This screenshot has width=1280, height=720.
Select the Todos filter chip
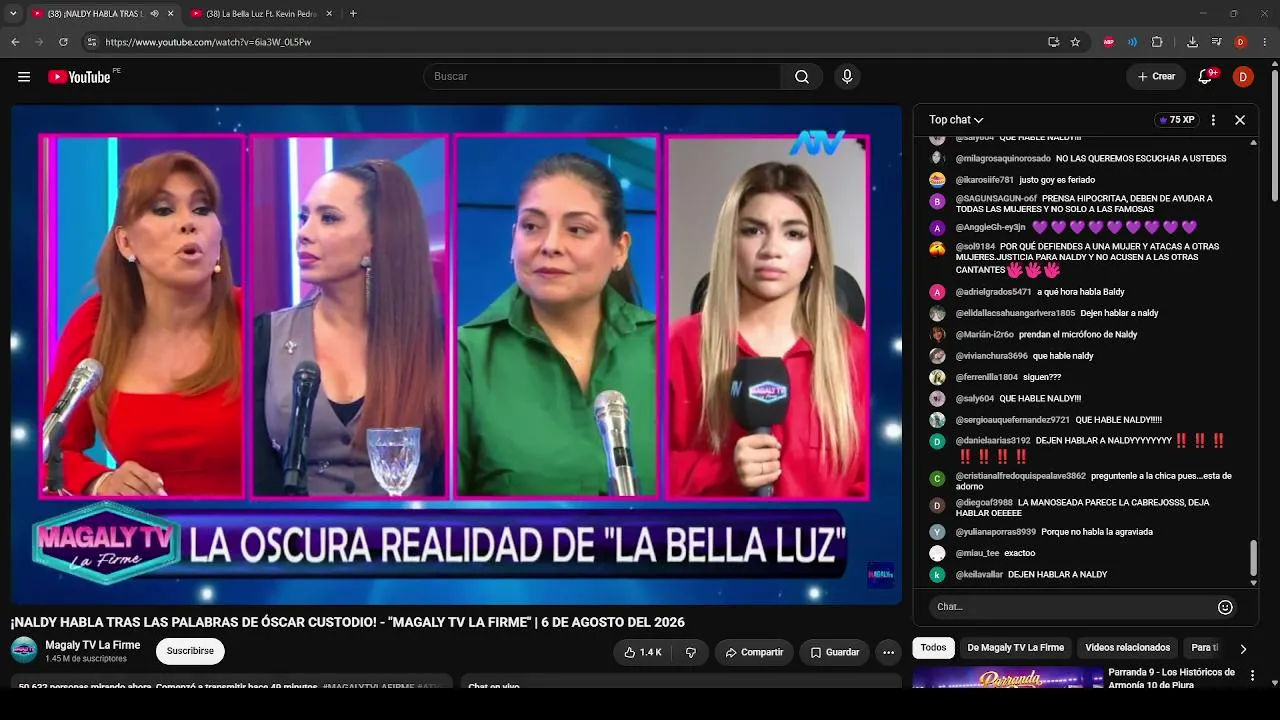click(x=933, y=648)
